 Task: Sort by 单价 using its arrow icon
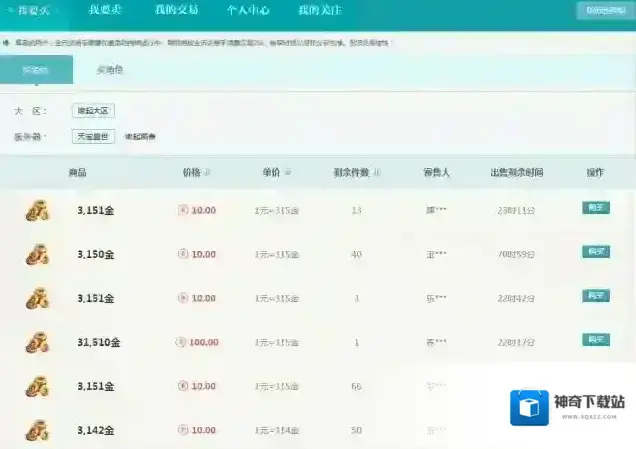[x=288, y=173]
